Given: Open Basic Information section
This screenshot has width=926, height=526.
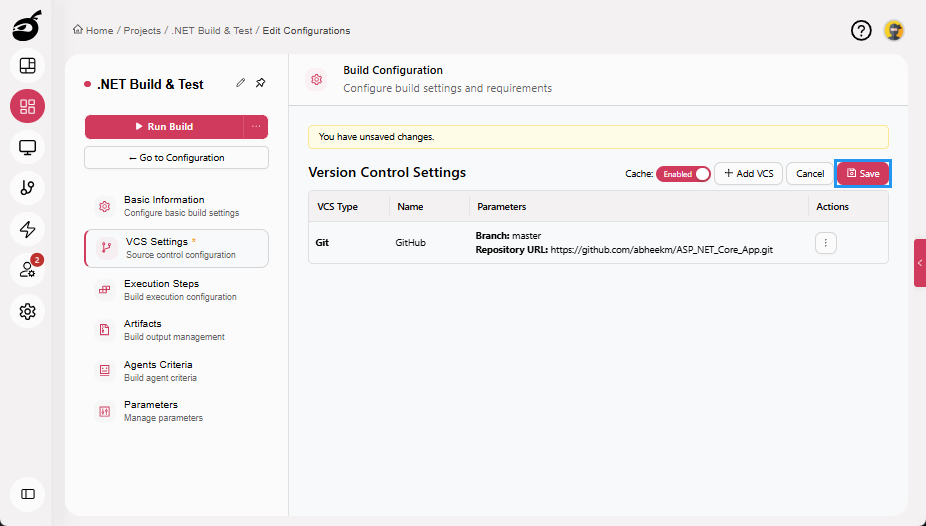Looking at the screenshot, I should 176,206.
